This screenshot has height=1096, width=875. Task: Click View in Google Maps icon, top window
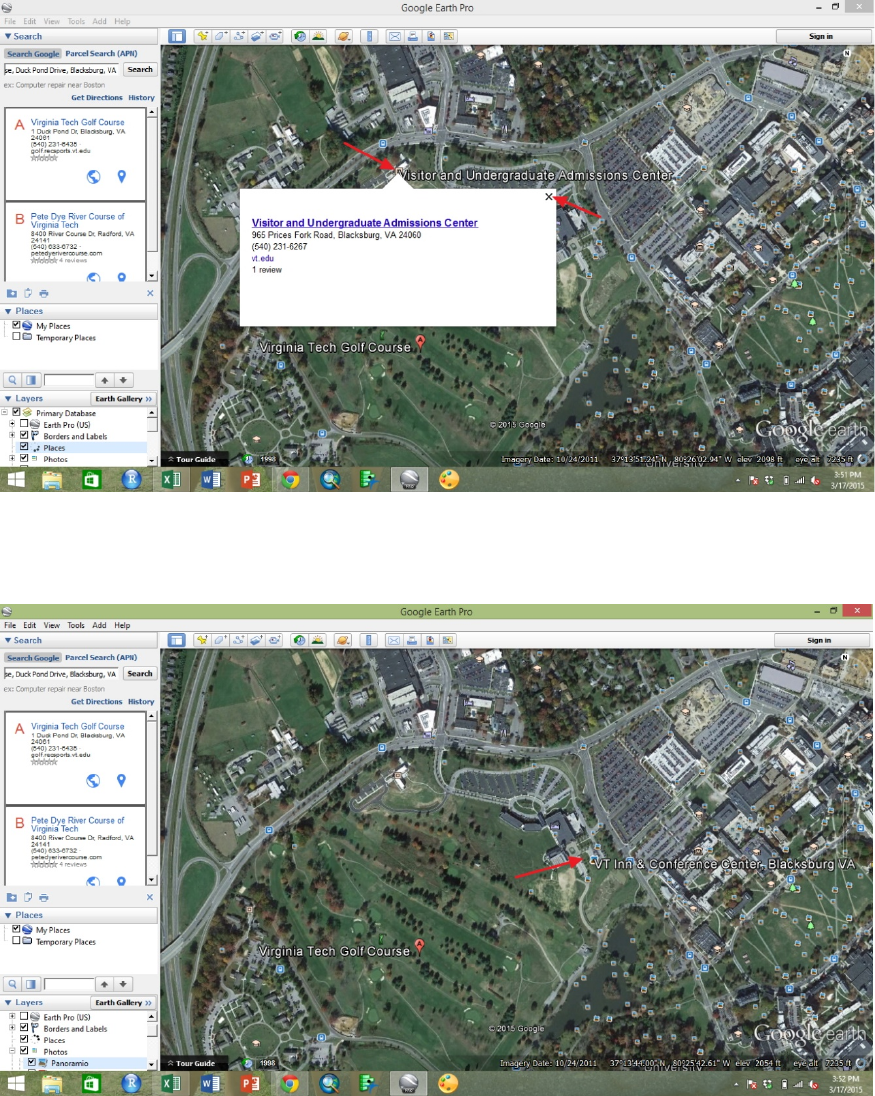tap(448, 36)
